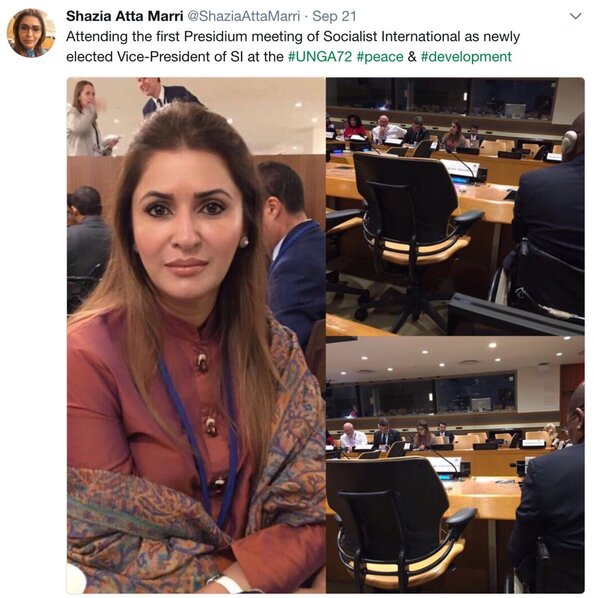The height and width of the screenshot is (598, 595).
Task: Expand the tweet options chevron
Action: (575, 16)
